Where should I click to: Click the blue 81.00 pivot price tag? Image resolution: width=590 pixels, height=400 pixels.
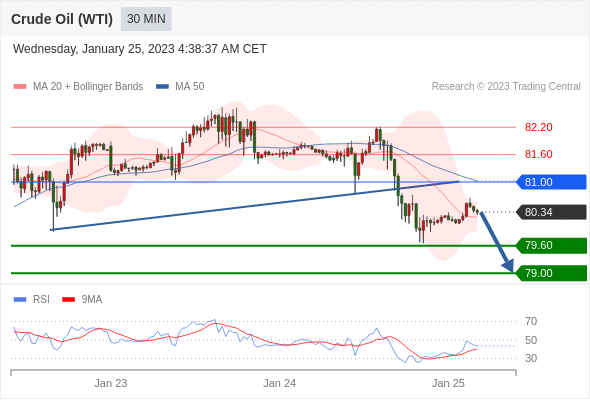click(x=552, y=182)
